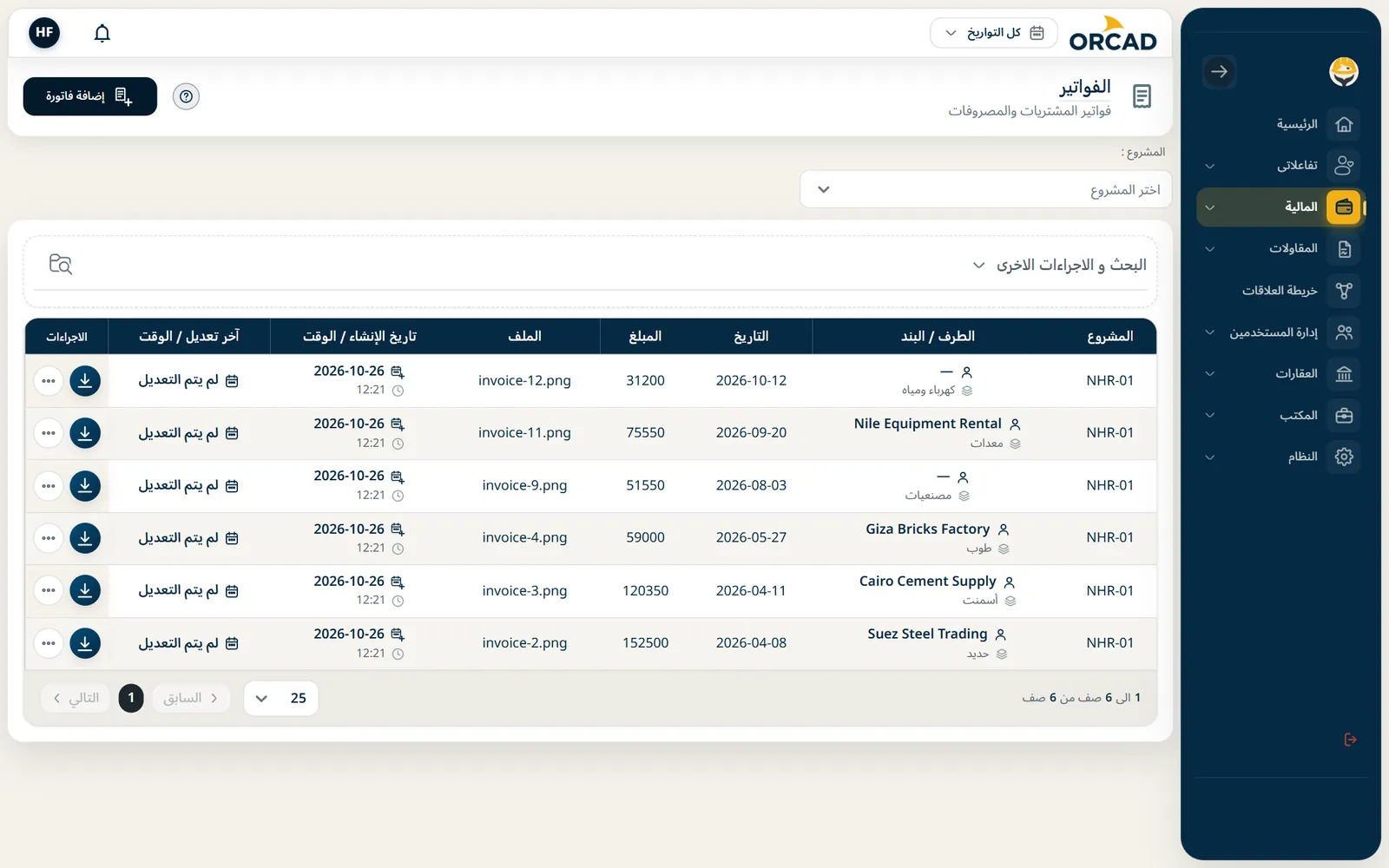Collapse sidebar with arrow button

pos(1219,72)
